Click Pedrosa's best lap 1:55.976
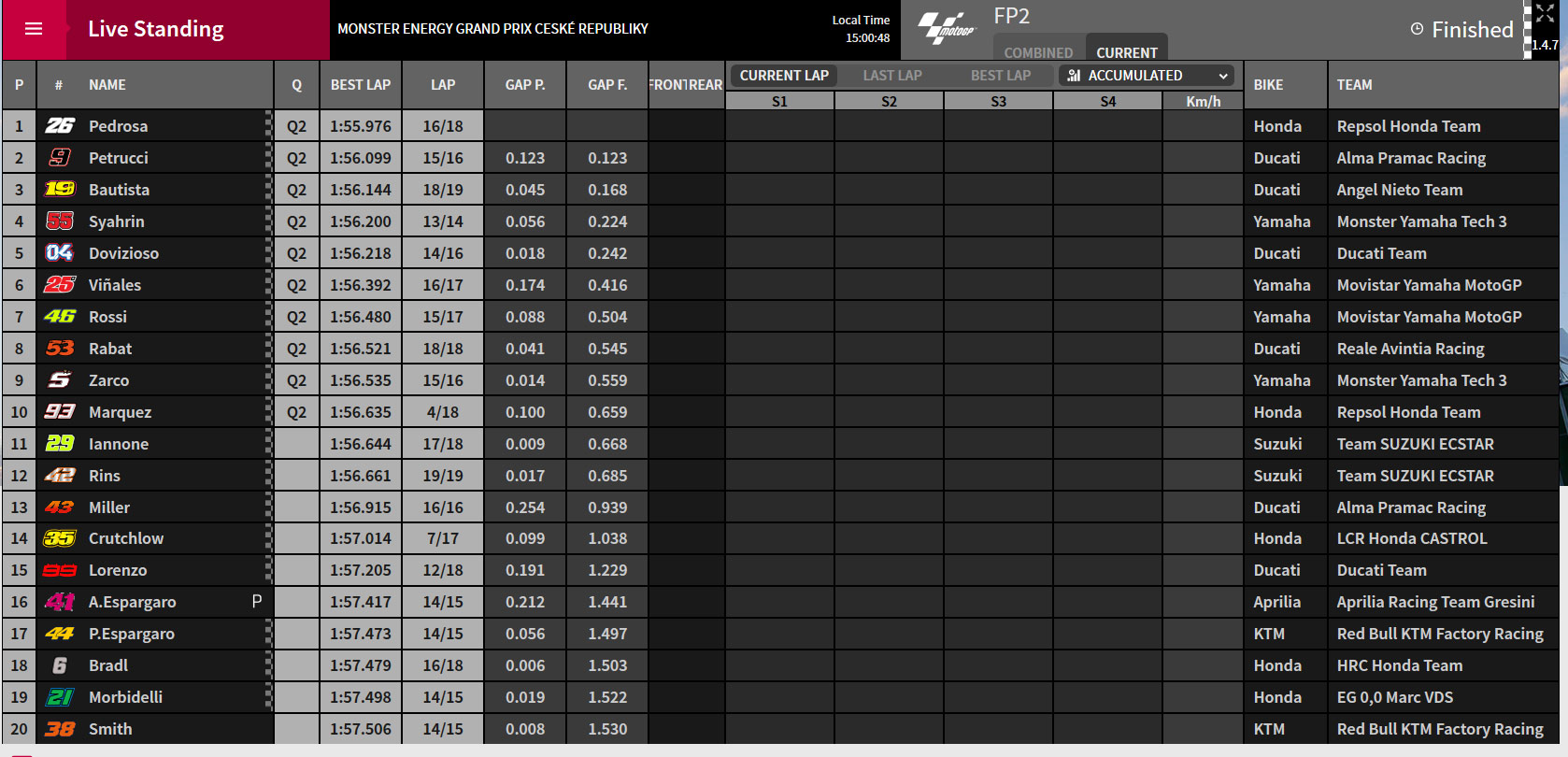The image size is (1568, 757). click(361, 126)
